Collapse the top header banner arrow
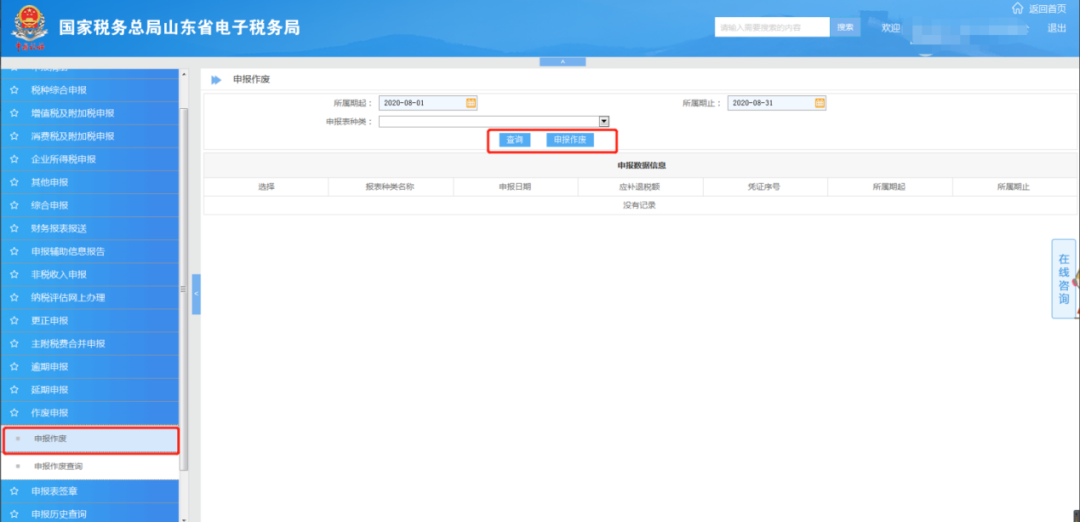Viewport: 1080px width, 522px height. [x=562, y=61]
